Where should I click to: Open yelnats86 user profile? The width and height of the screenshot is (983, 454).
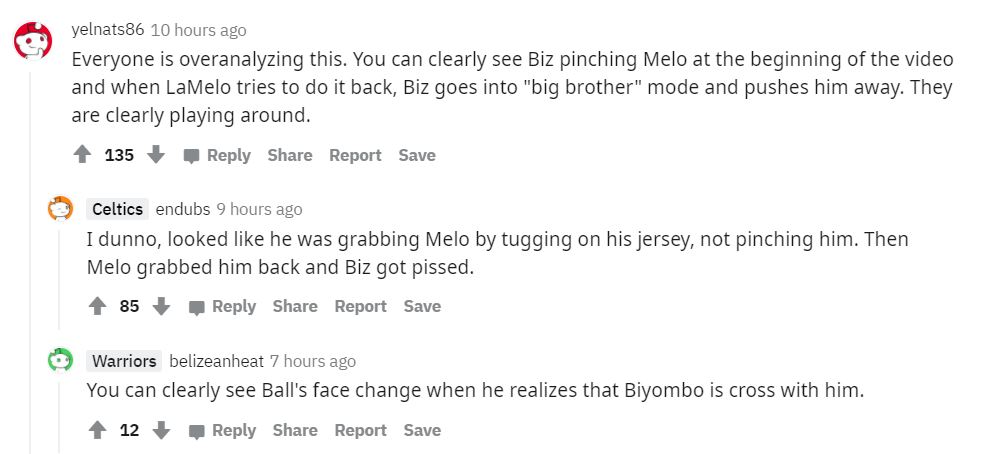[108, 30]
